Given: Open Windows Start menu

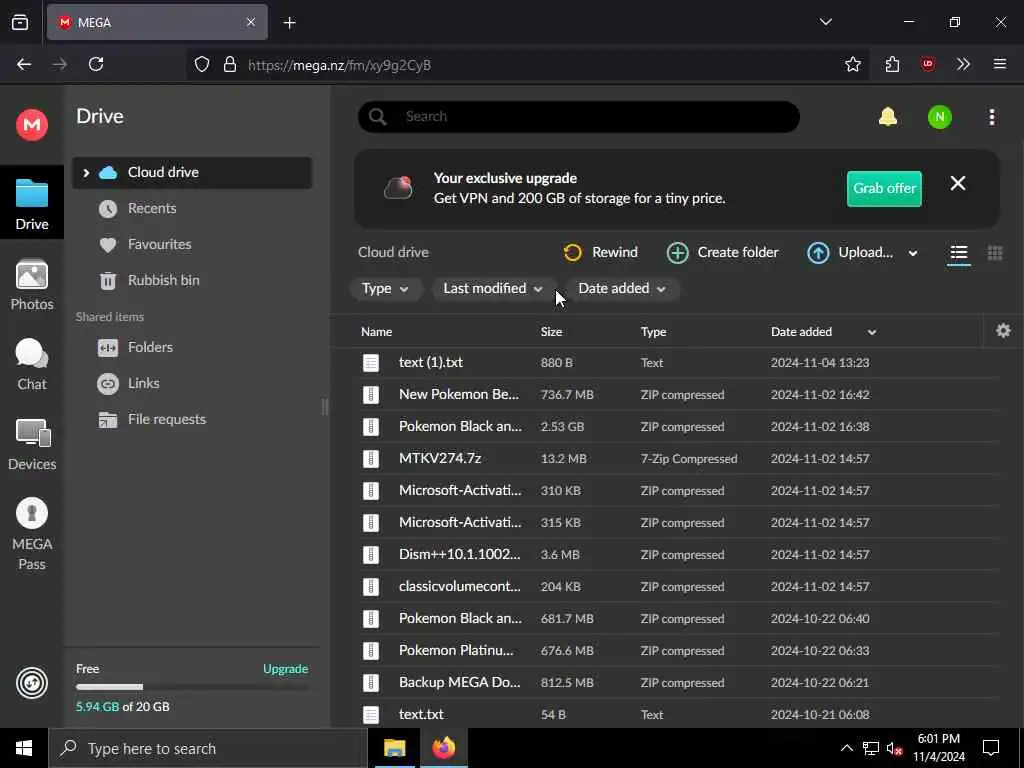Looking at the screenshot, I should (x=24, y=748).
